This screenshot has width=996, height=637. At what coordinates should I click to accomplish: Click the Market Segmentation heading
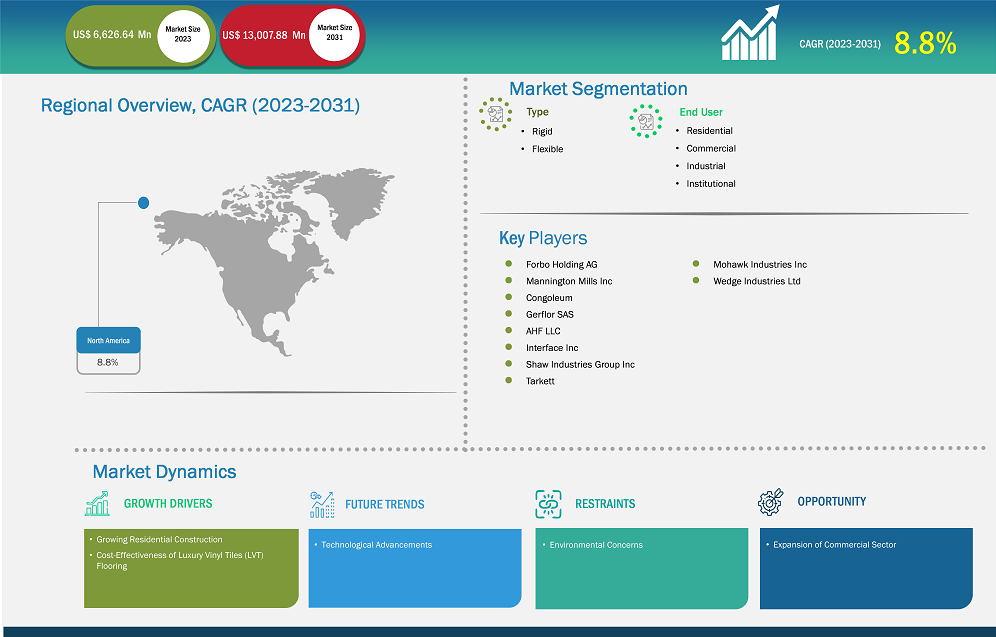point(598,88)
